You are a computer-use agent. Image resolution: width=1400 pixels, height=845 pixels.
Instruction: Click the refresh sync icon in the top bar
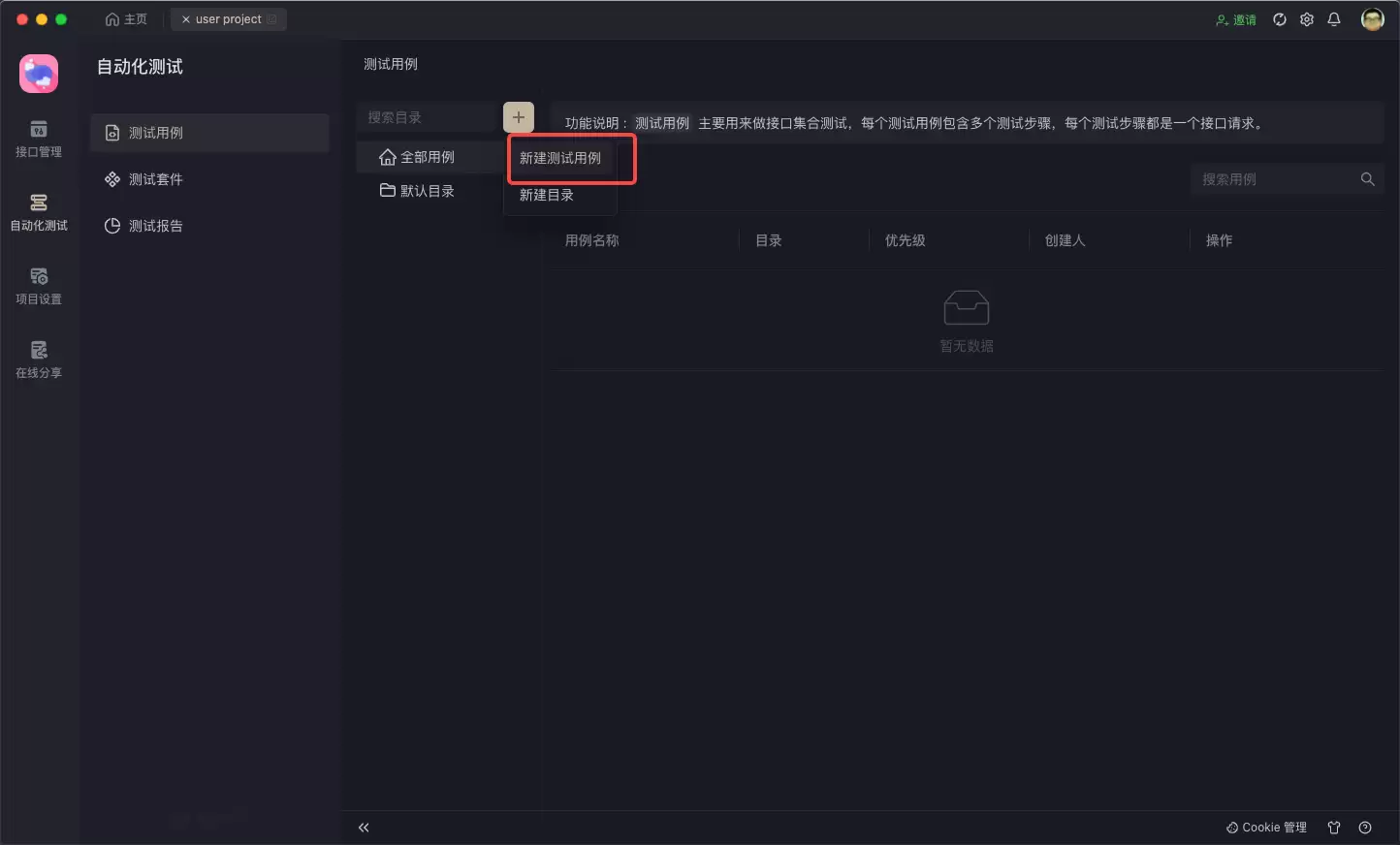(x=1280, y=19)
